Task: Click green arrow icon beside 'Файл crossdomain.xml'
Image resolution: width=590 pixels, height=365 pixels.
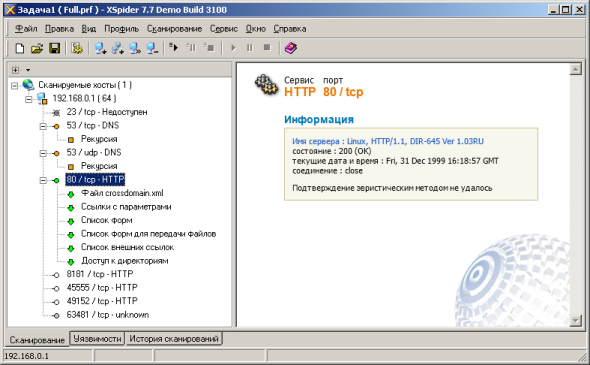Action: pos(71,195)
